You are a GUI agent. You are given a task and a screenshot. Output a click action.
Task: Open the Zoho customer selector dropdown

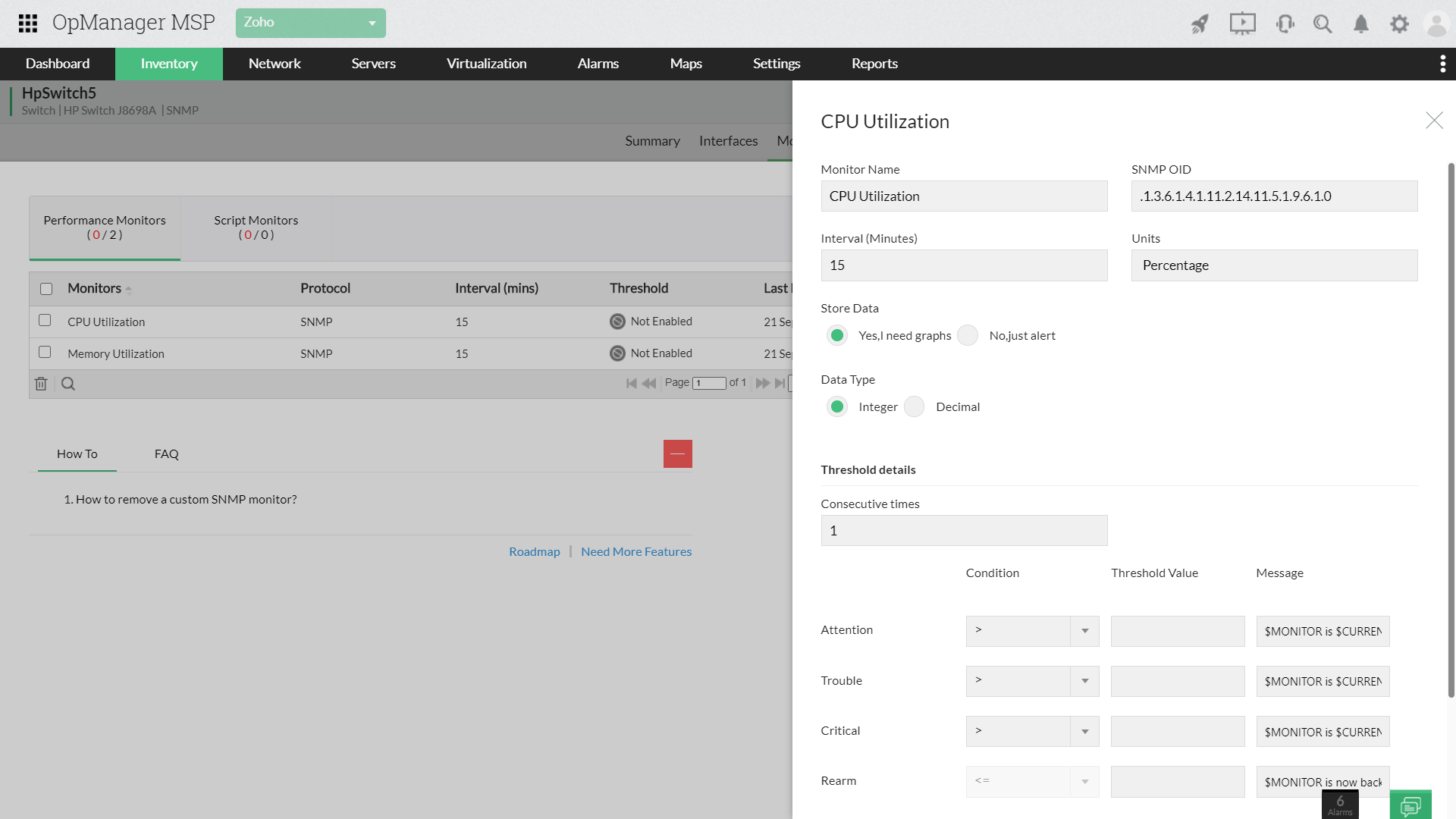point(310,23)
